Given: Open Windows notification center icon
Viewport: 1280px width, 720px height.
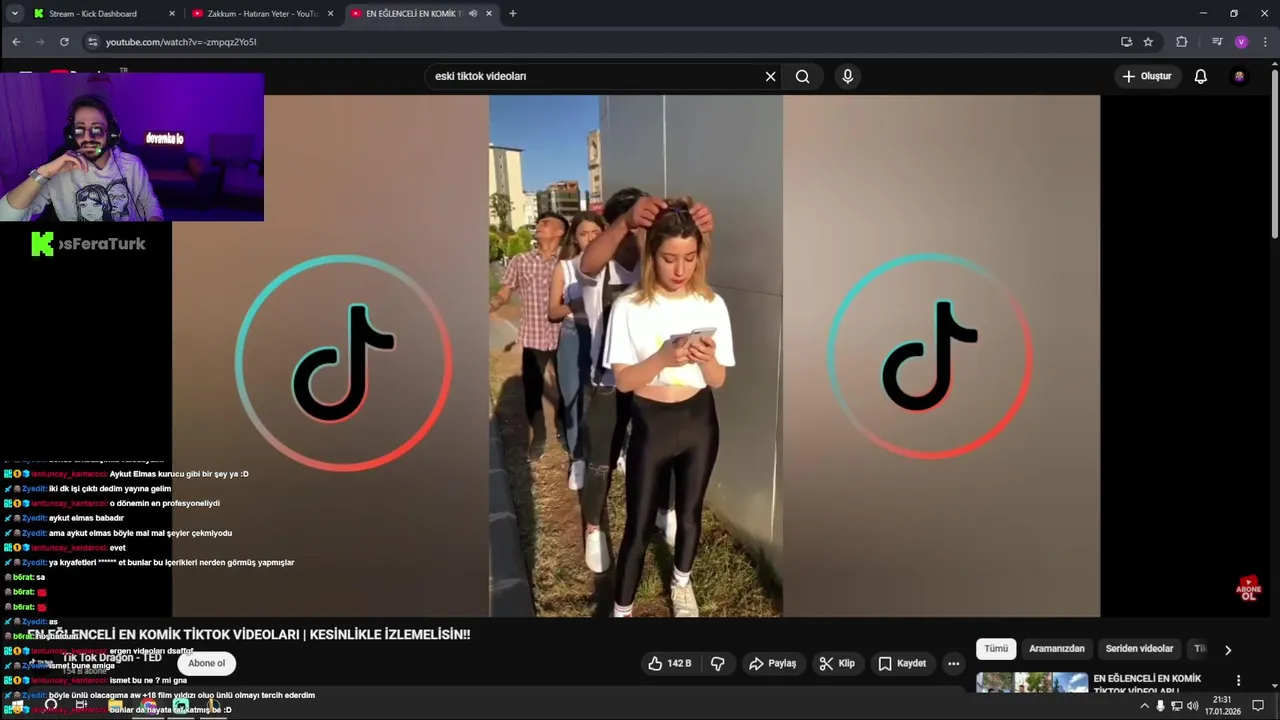Looking at the screenshot, I should 1258,705.
